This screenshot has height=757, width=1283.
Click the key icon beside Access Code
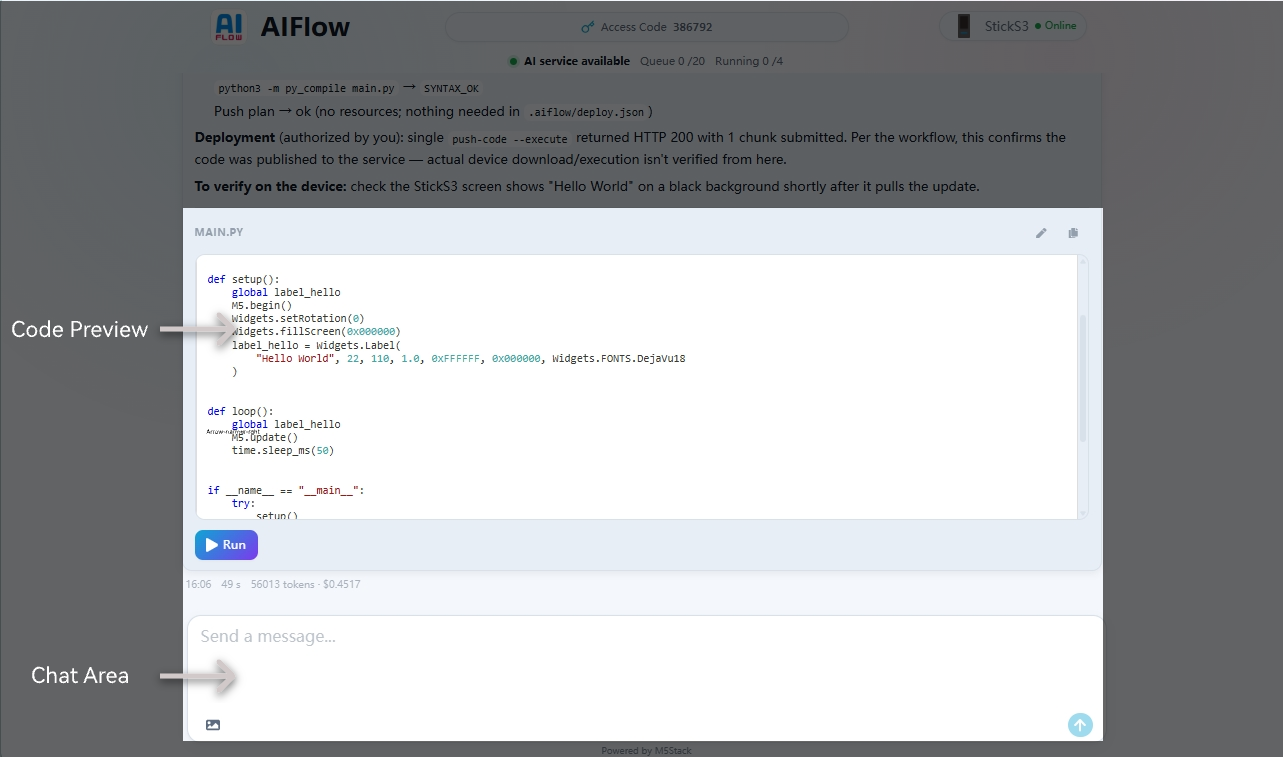[x=588, y=27]
